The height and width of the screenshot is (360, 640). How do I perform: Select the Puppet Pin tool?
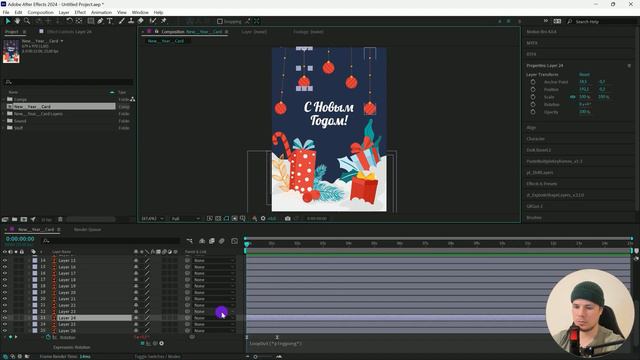(x=163, y=21)
